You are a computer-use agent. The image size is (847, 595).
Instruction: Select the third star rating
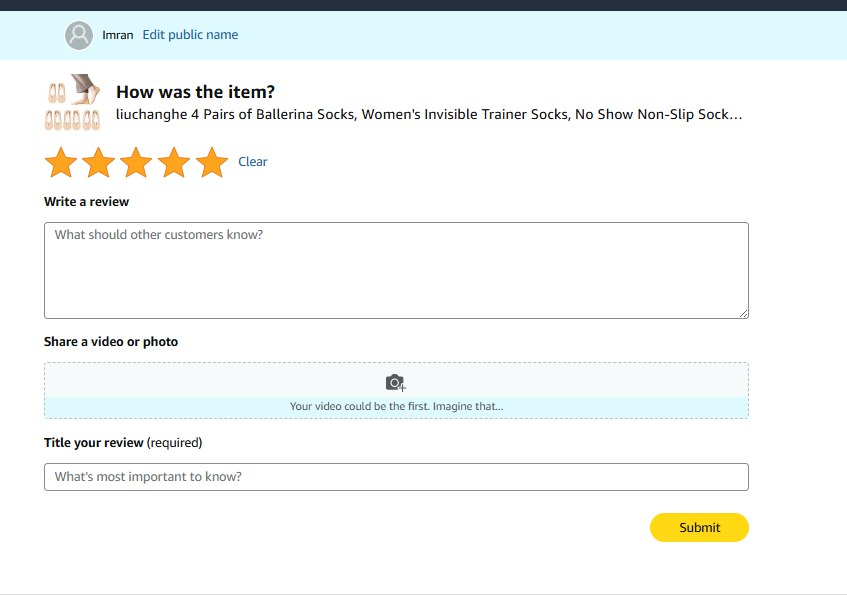tap(136, 162)
